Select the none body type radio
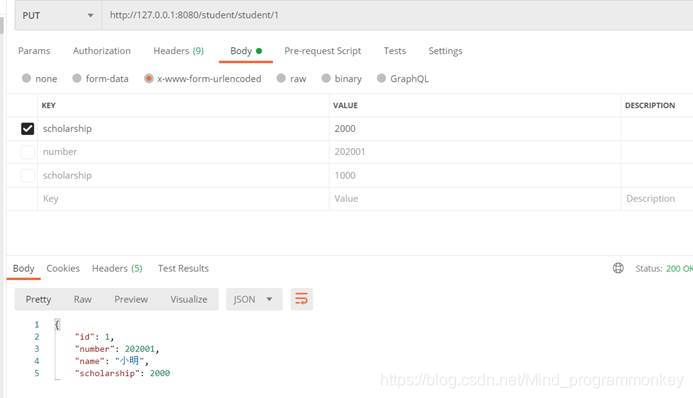This screenshot has width=693, height=398. click(x=27, y=78)
